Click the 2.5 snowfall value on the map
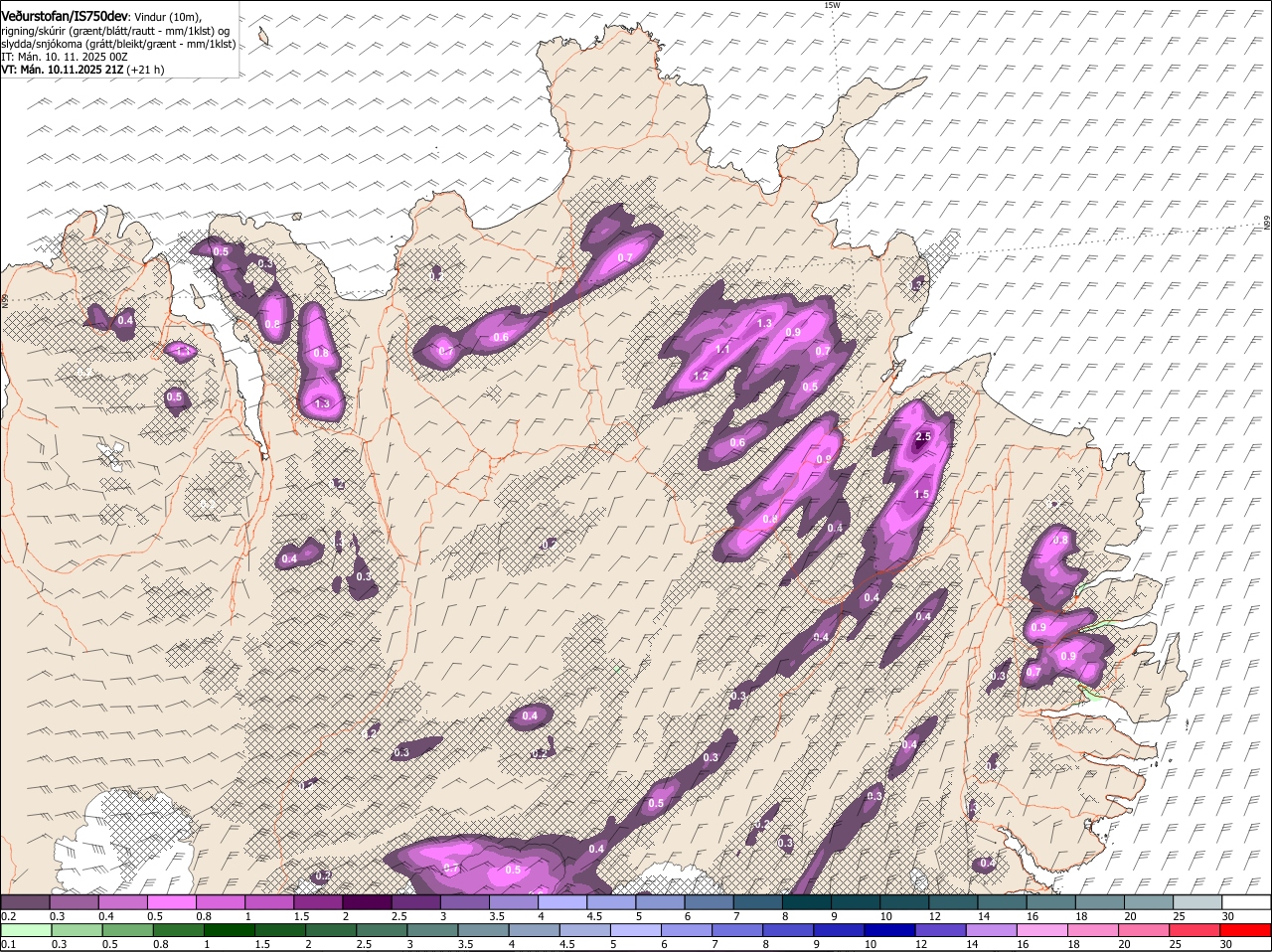 923,437
